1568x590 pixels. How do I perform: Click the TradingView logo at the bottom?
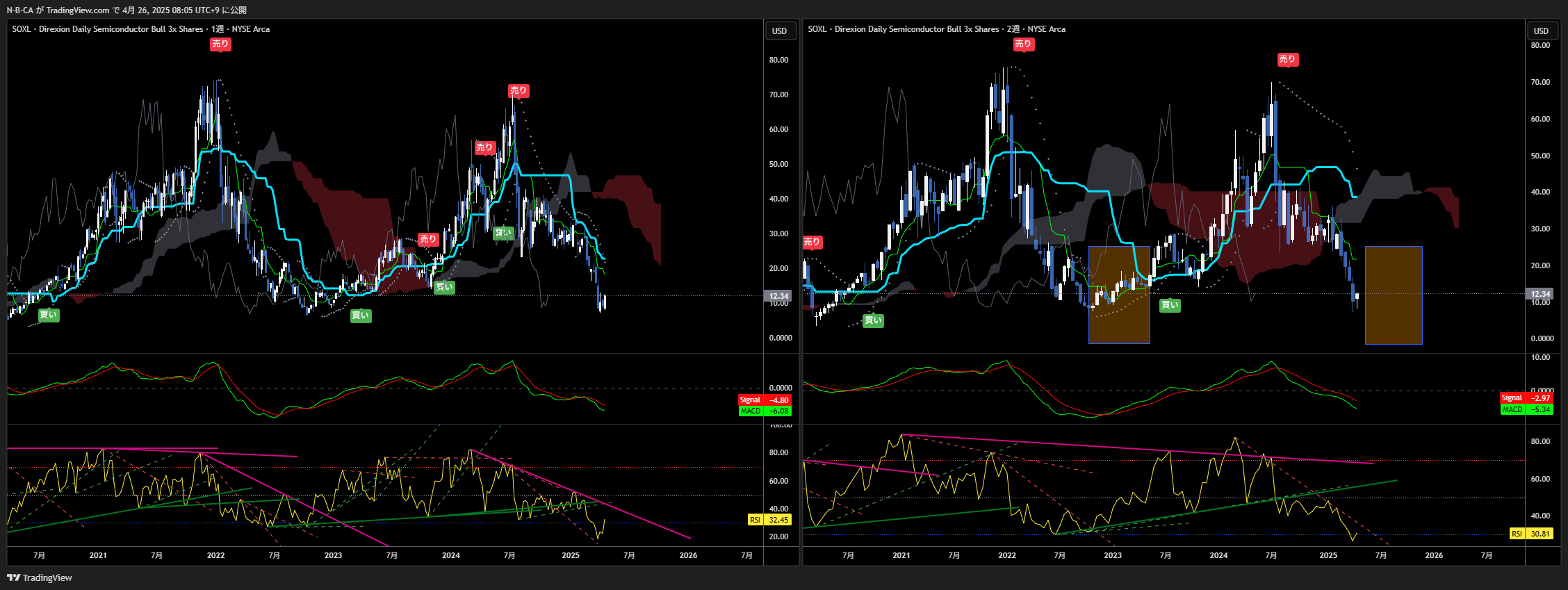(x=40, y=577)
